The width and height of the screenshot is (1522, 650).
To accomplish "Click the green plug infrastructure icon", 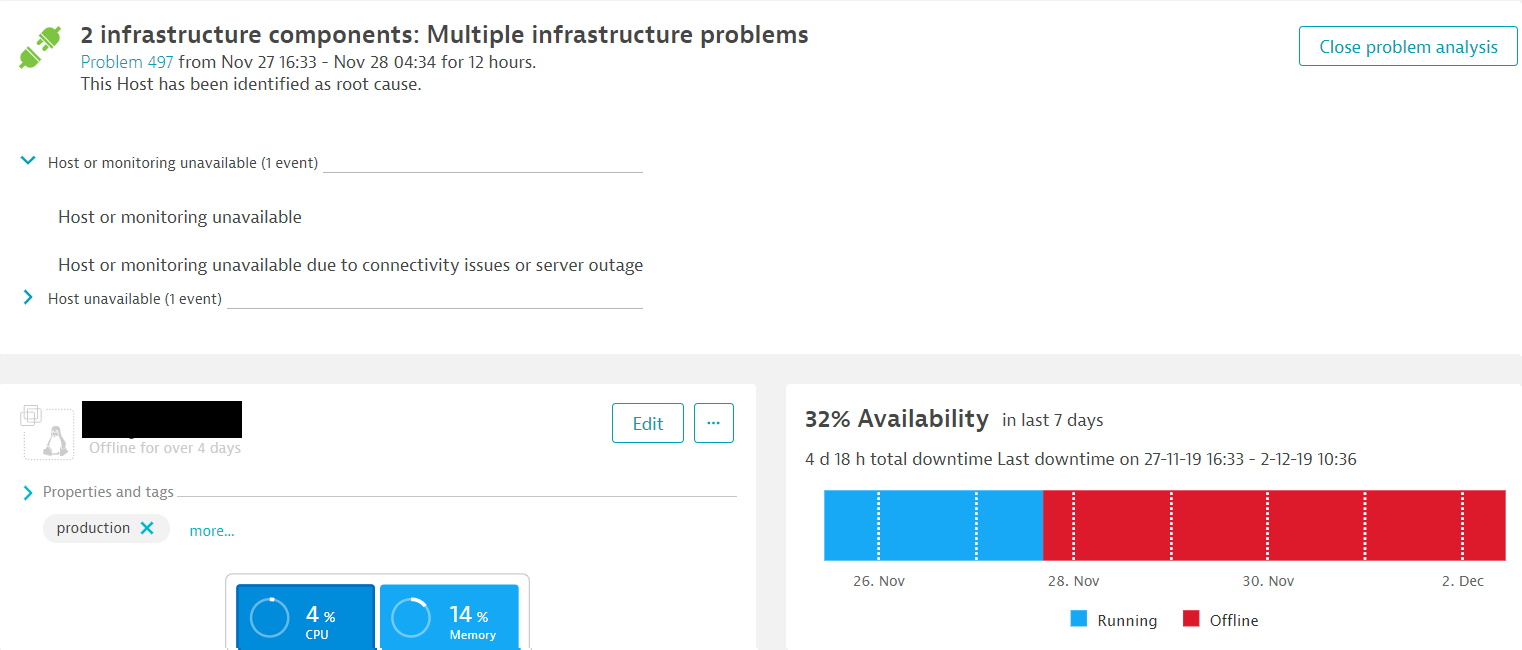I will [x=41, y=47].
